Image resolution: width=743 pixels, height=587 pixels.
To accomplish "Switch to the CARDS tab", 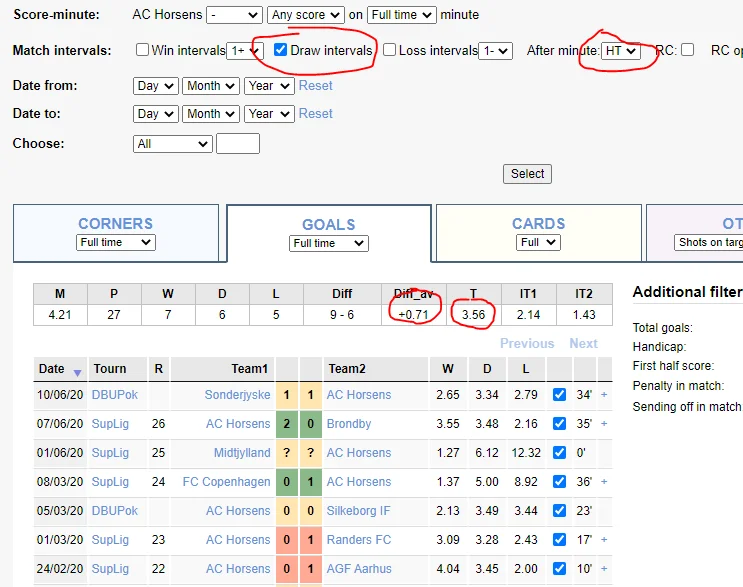I will pos(538,224).
